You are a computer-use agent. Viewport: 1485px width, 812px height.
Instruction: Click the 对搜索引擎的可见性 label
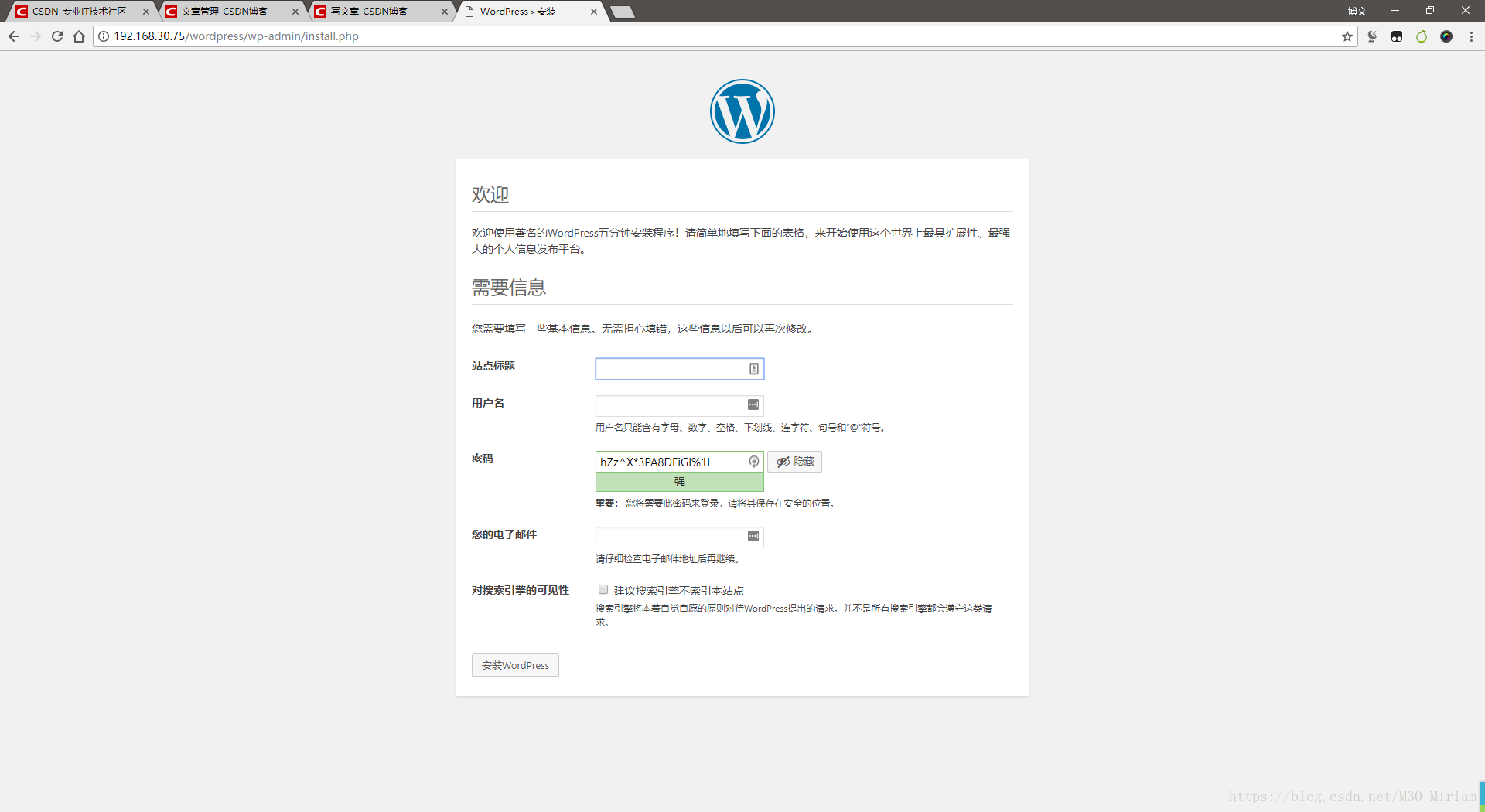click(521, 590)
